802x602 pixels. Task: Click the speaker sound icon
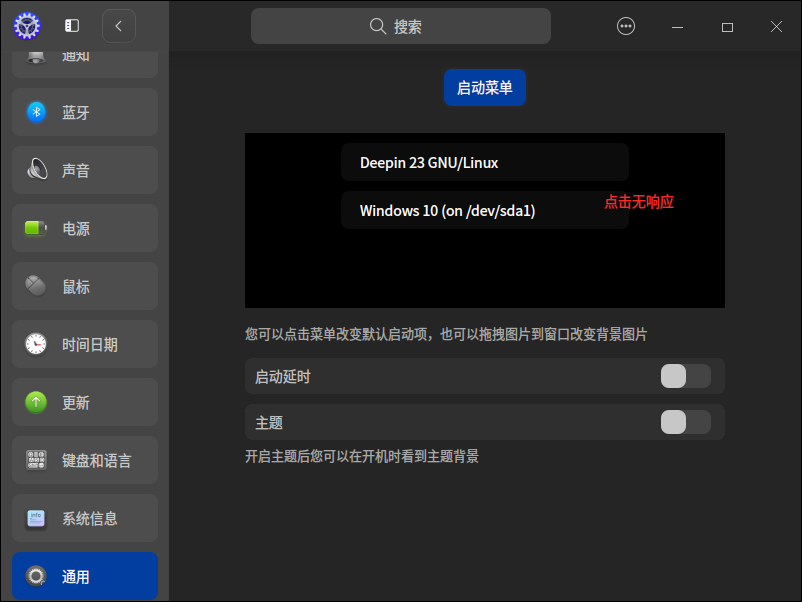[37, 169]
